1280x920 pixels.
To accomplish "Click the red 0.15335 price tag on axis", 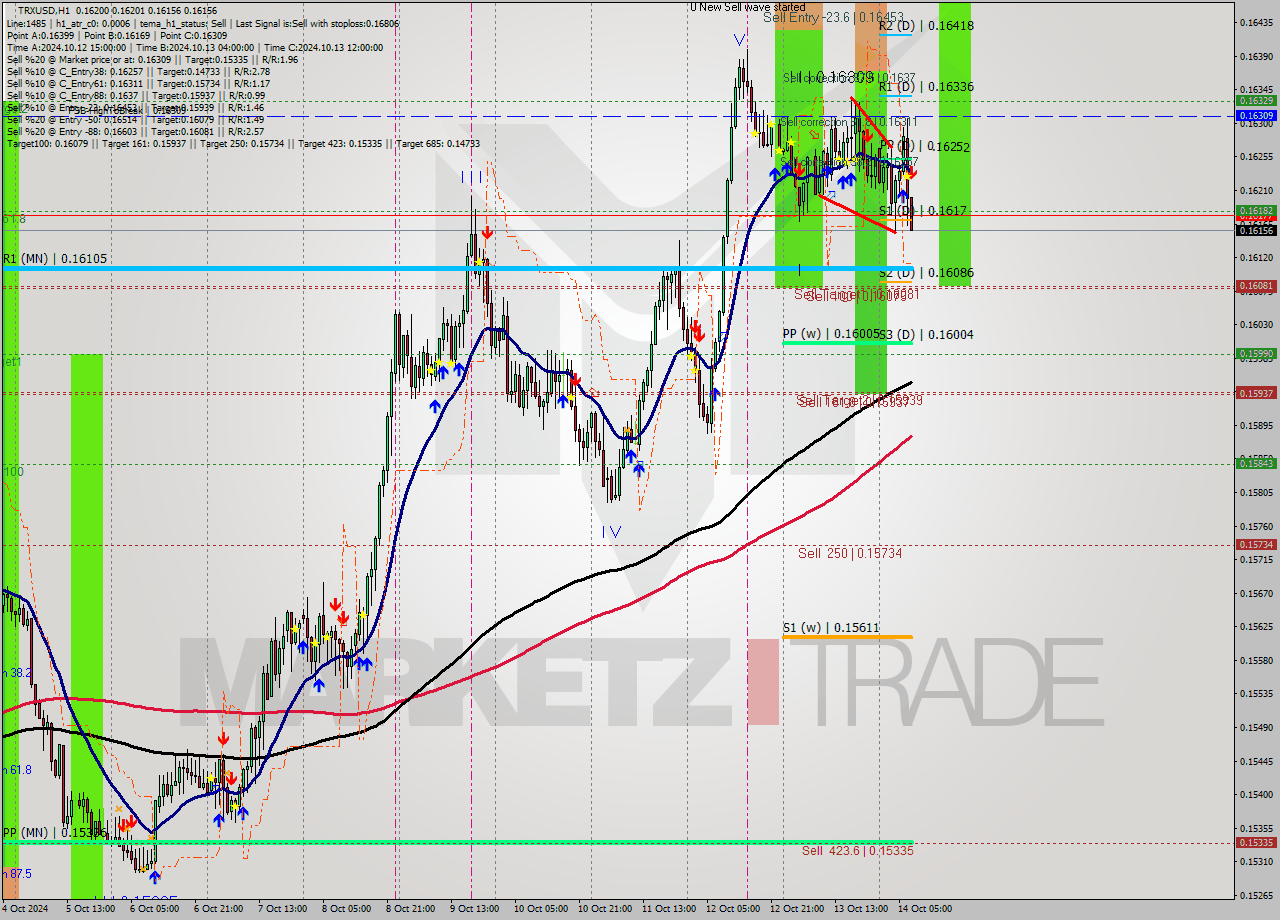I will pos(1256,842).
